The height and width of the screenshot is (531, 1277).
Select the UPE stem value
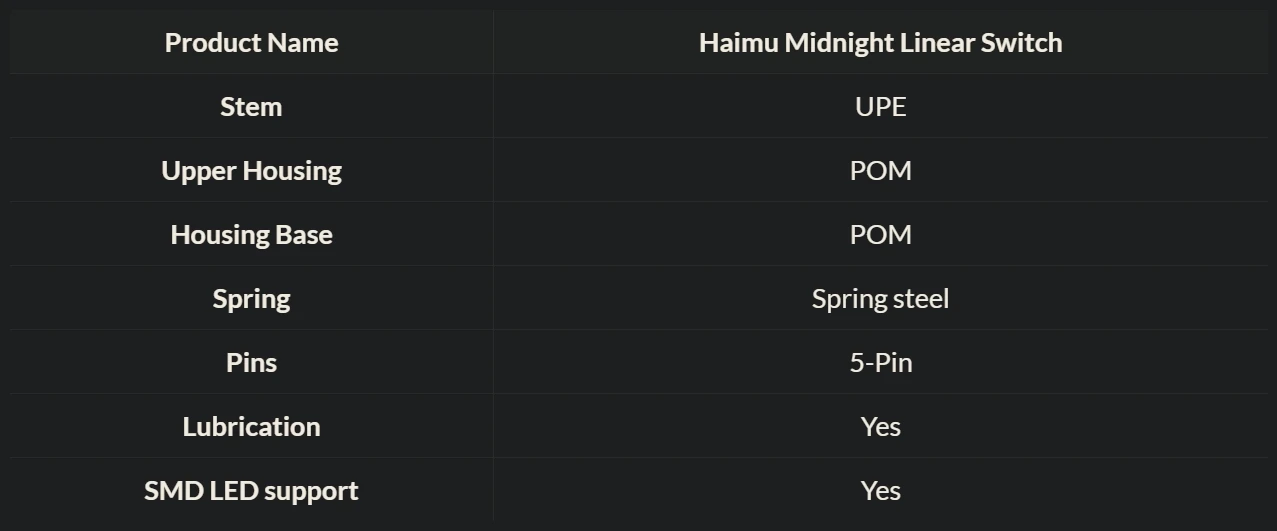click(x=880, y=107)
